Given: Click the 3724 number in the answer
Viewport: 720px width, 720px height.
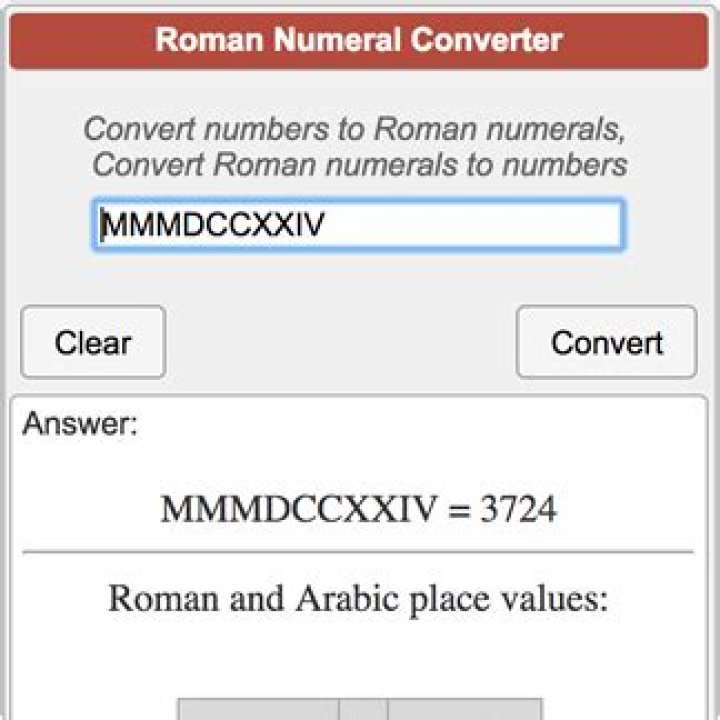Looking at the screenshot, I should (x=518, y=509).
